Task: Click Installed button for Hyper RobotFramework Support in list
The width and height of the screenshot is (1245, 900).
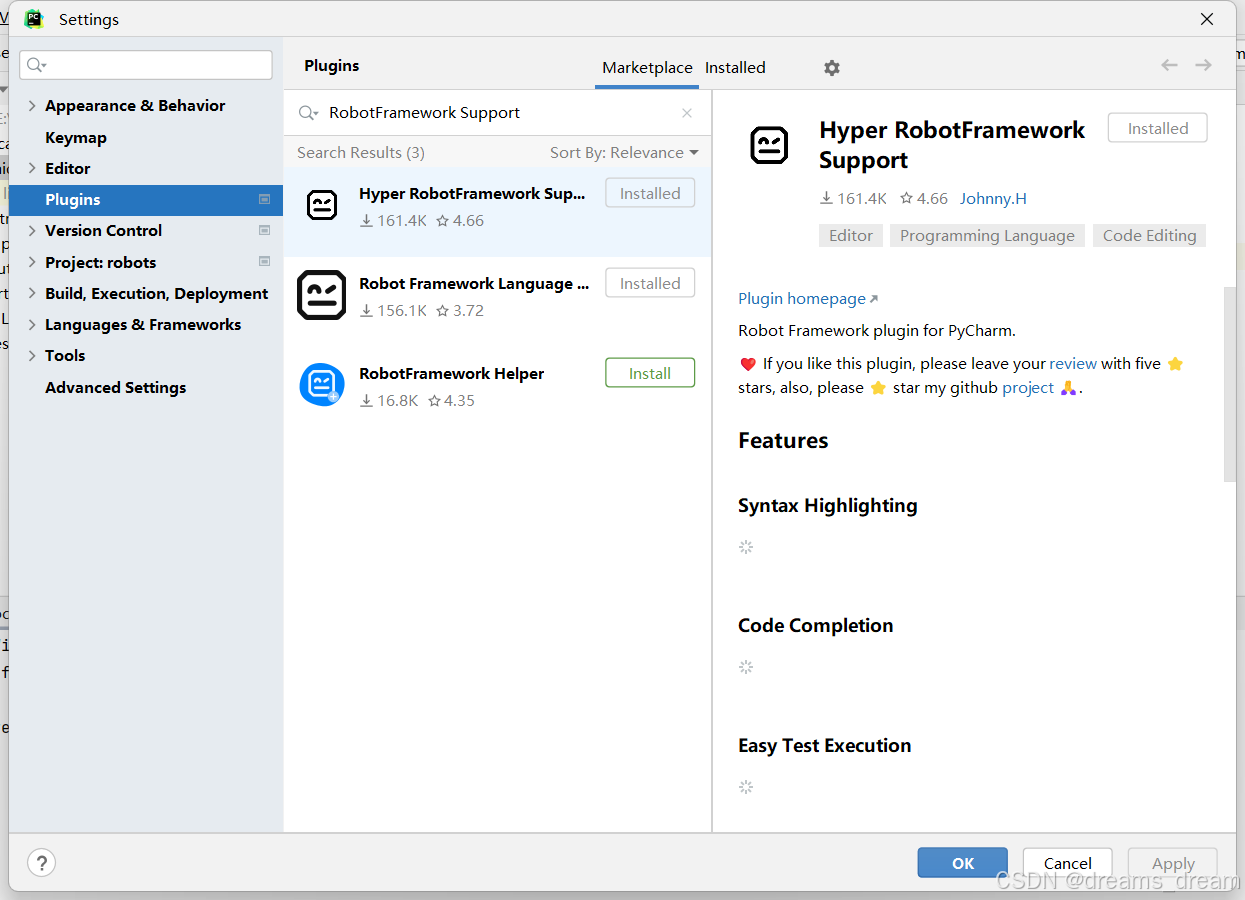Action: (650, 193)
